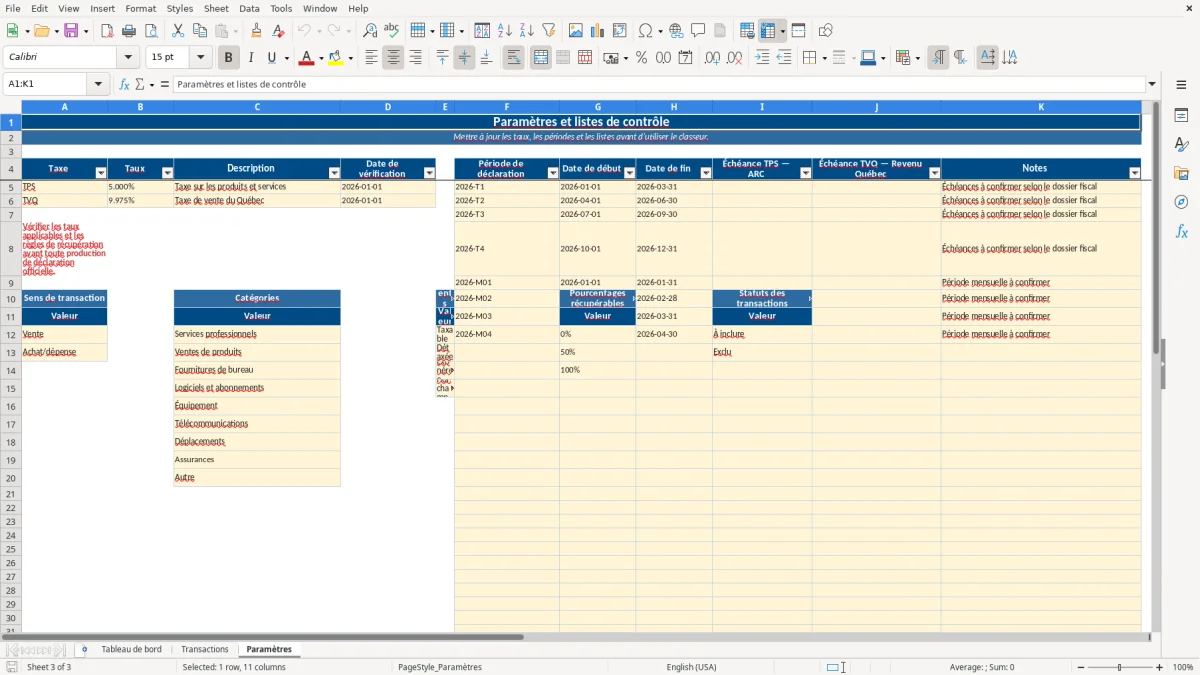This screenshot has height=675, width=1200.
Task: Toggle Bold formatting
Action: click(x=228, y=58)
